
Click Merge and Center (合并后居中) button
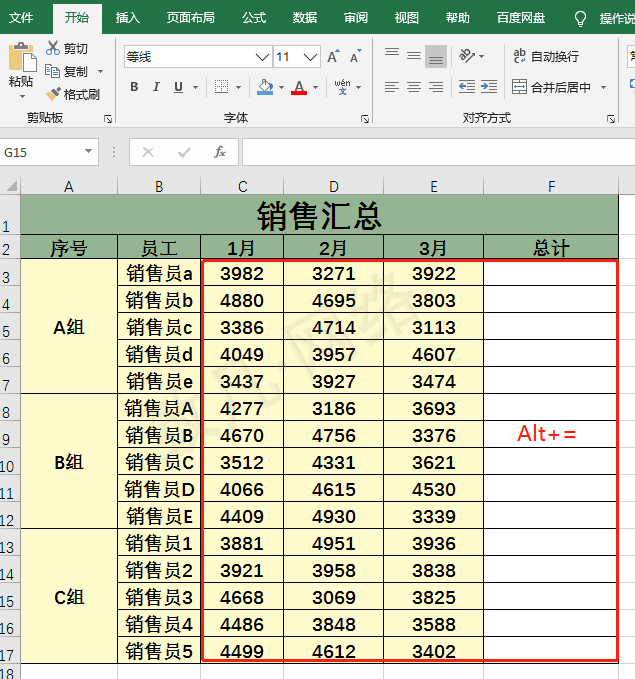click(551, 87)
